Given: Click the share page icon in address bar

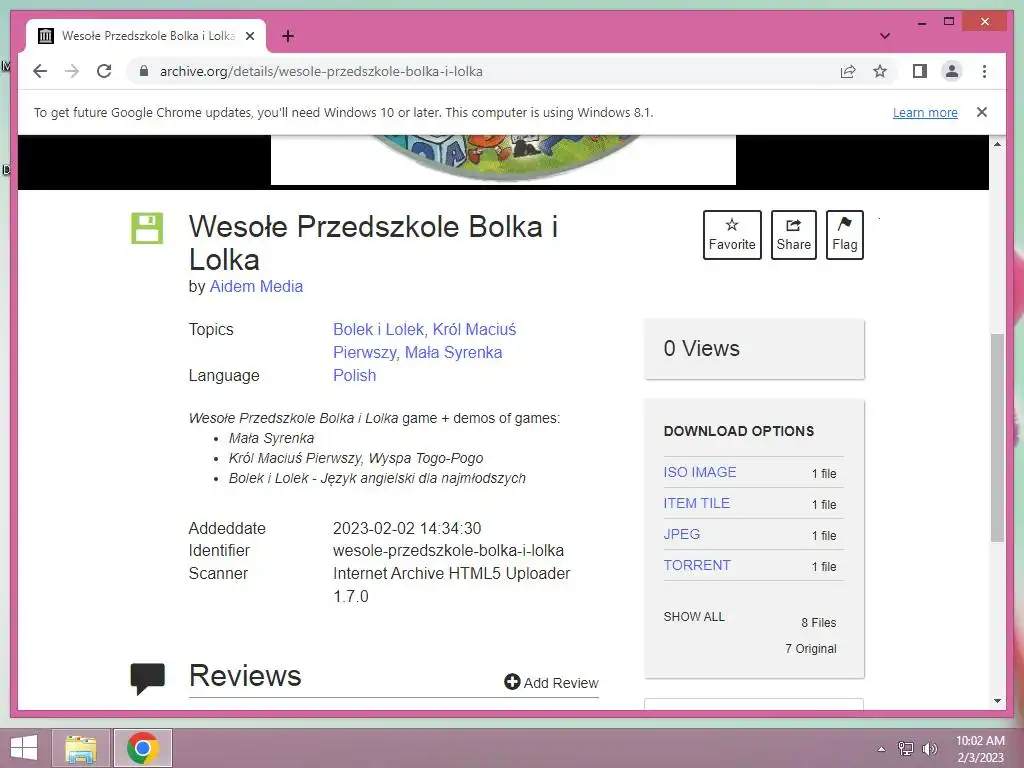Looking at the screenshot, I should 848,71.
